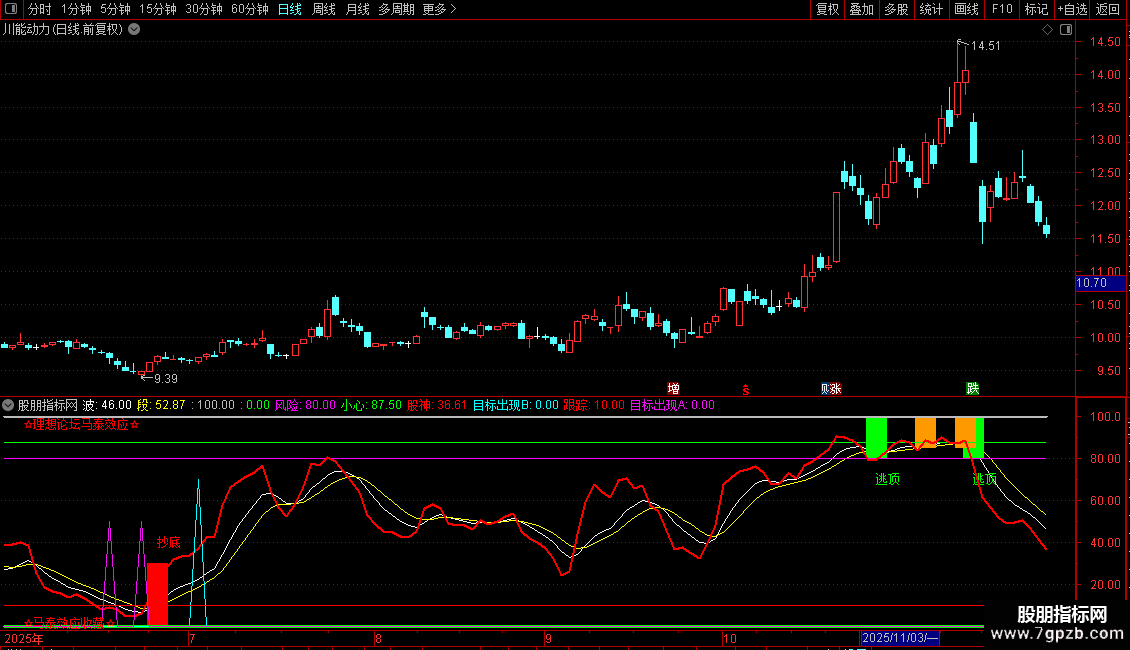This screenshot has width=1130, height=650.
Task: Switch to the 周线 weekly period tab
Action: pyautogui.click(x=324, y=9)
